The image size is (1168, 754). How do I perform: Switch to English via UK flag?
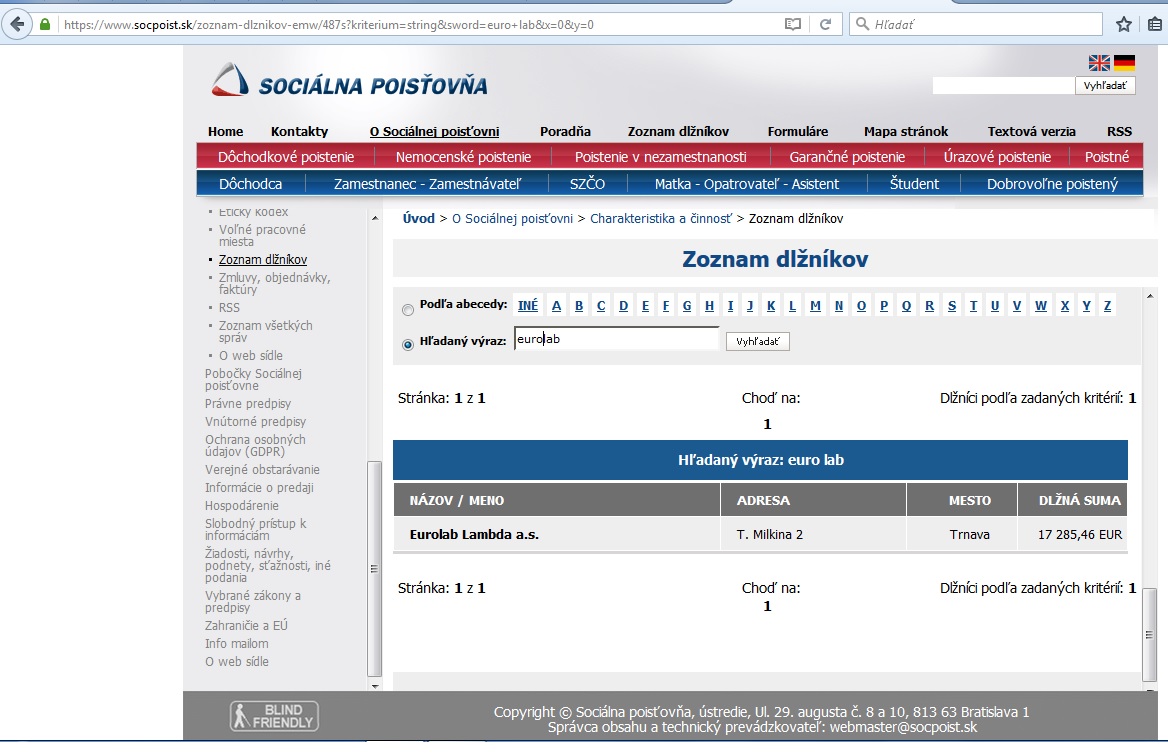pos(1099,63)
